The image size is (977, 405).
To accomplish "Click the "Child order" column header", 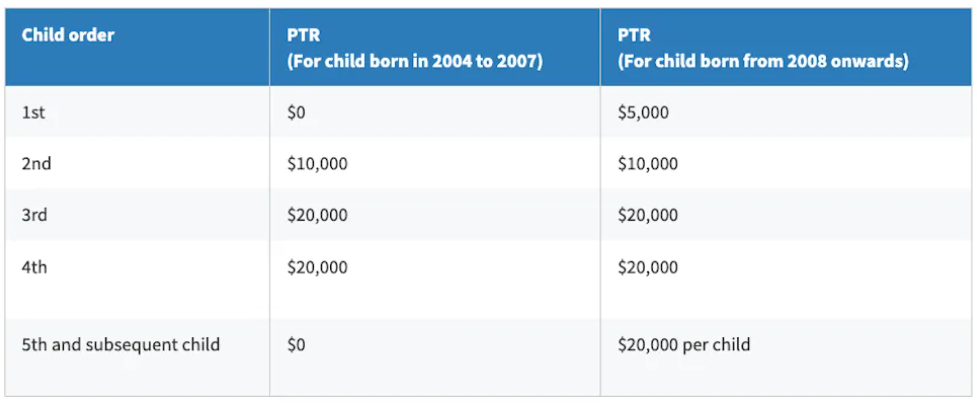I will pos(68,35).
